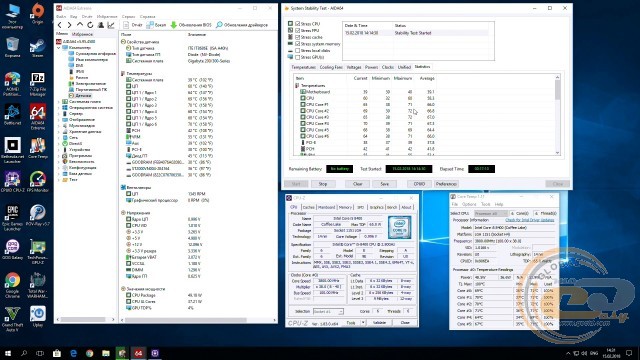The image size is (640, 360).
Task: Open FPS Monitor desktop icon
Action: 38,182
